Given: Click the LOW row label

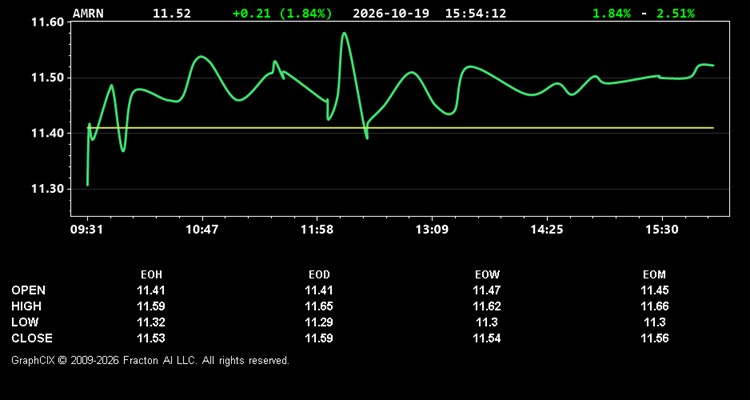Looking at the screenshot, I should 25,322.
